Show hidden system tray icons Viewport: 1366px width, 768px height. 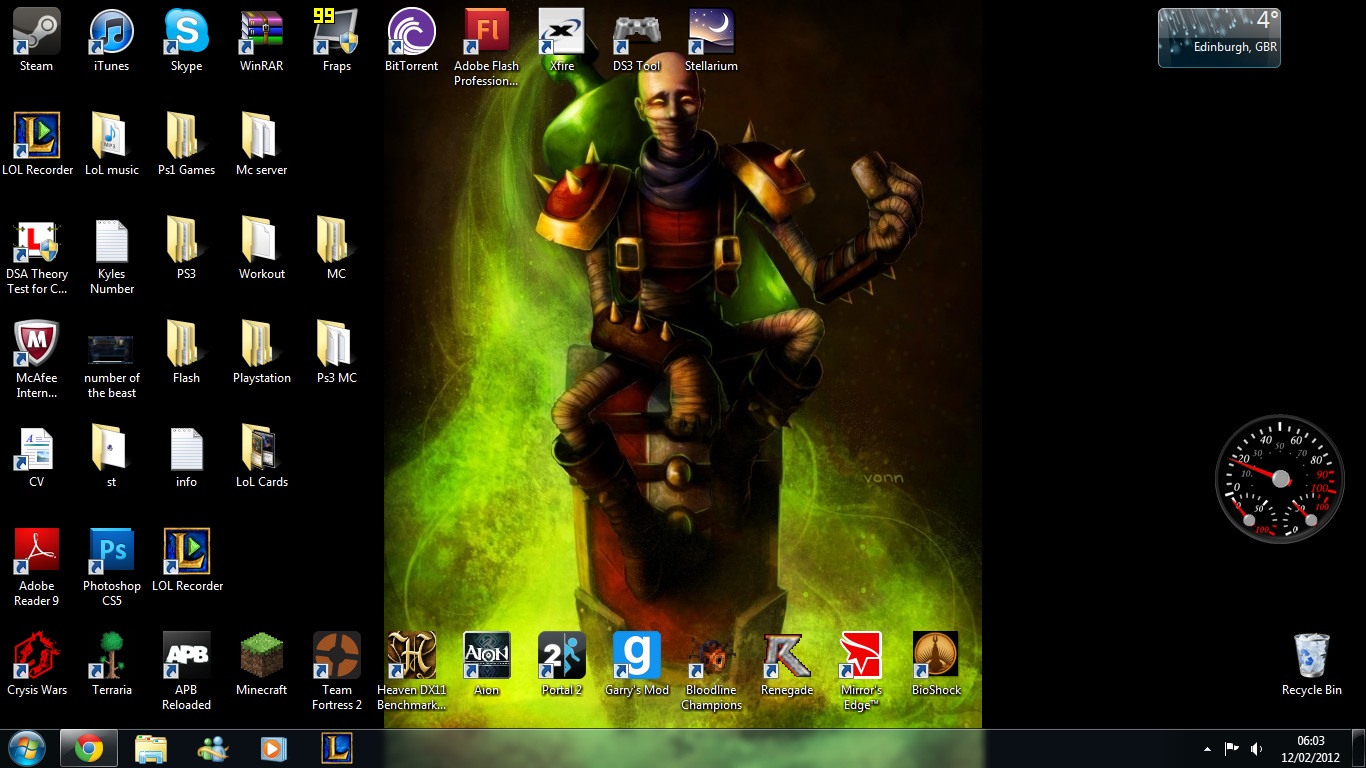click(1207, 748)
